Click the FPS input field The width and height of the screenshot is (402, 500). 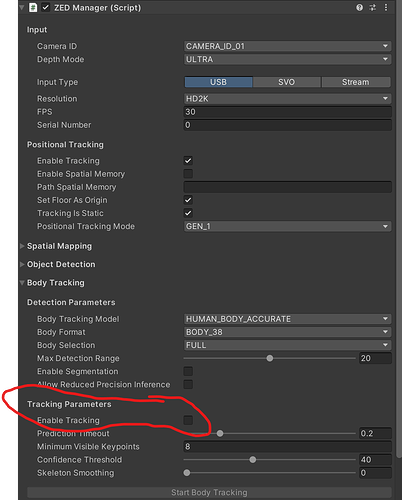pyautogui.click(x=287, y=112)
